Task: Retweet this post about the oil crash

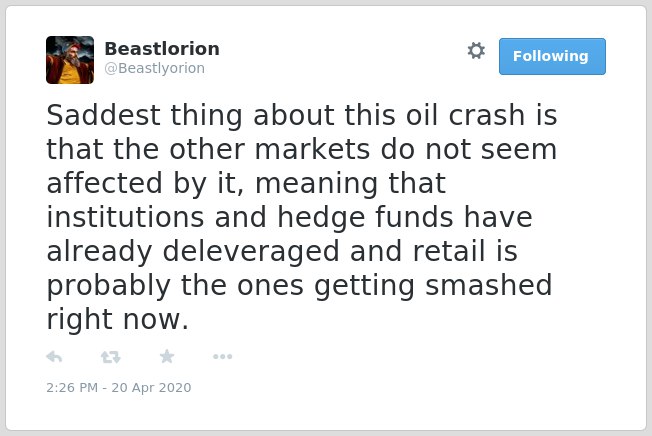Action: point(111,357)
